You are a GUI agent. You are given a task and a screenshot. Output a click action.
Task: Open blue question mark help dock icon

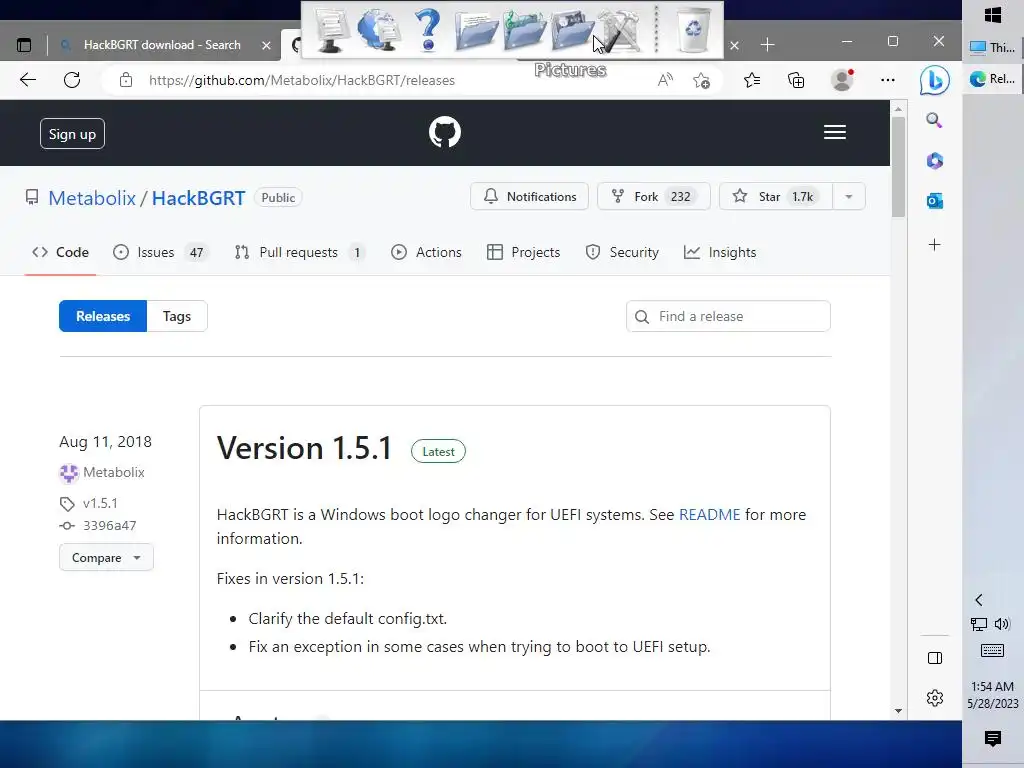(x=428, y=29)
